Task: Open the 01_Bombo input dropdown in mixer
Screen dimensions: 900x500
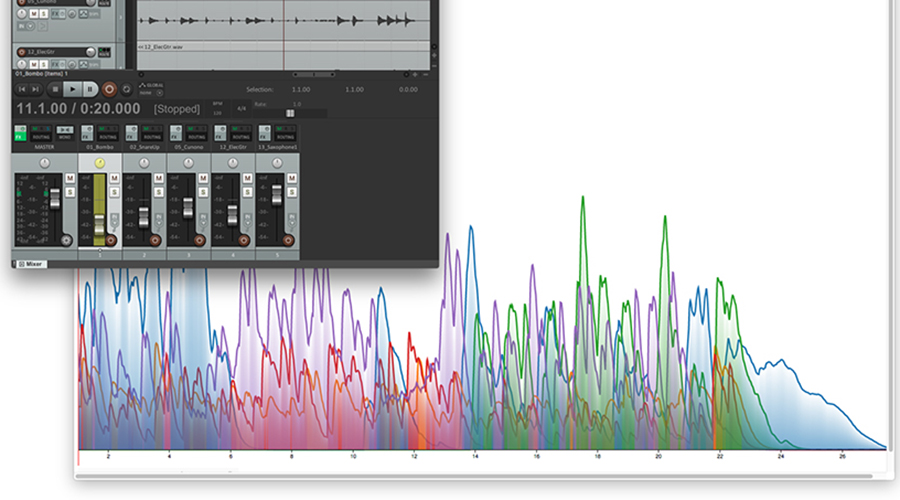Action: click(114, 220)
